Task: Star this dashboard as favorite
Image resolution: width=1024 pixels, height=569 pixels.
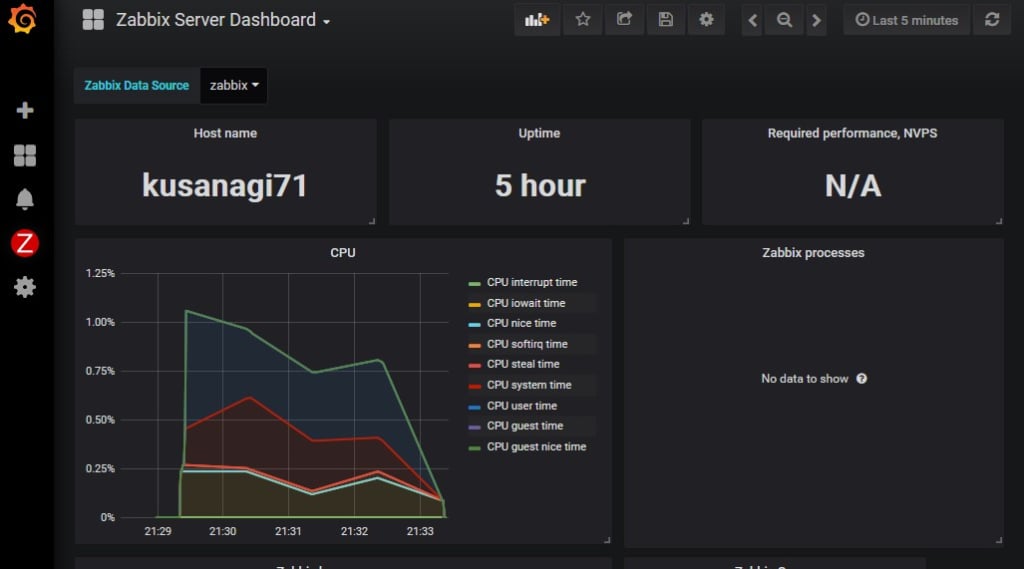Action: point(583,20)
